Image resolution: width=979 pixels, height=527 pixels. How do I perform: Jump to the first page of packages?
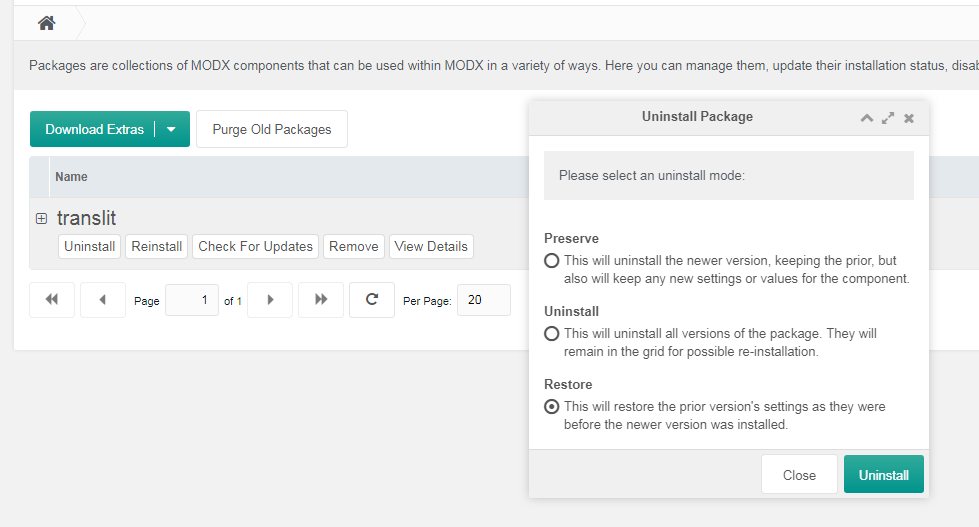tap(52, 300)
